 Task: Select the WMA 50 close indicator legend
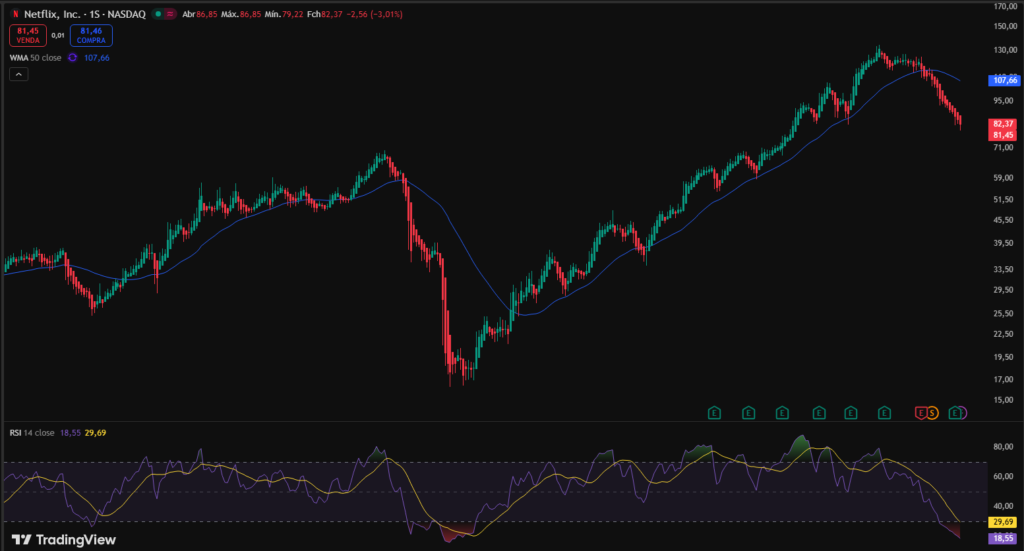tap(35, 57)
